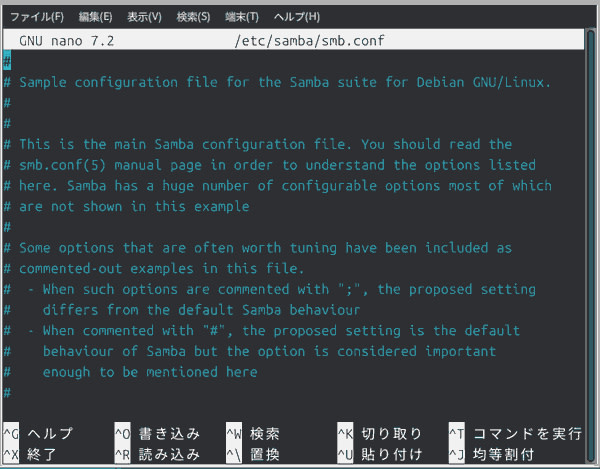The height and width of the screenshot is (469, 600).
Task: Open the 検索(S) menu
Action: 193,17
